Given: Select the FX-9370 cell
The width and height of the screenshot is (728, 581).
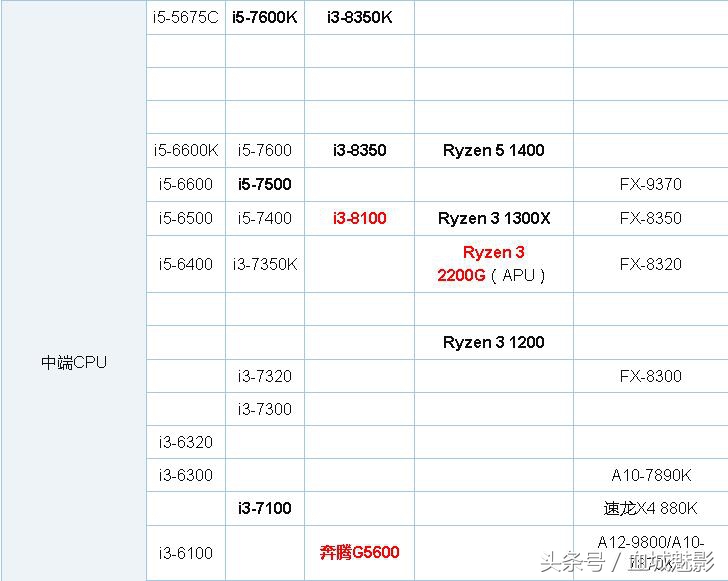Looking at the screenshot, I should 650,184.
